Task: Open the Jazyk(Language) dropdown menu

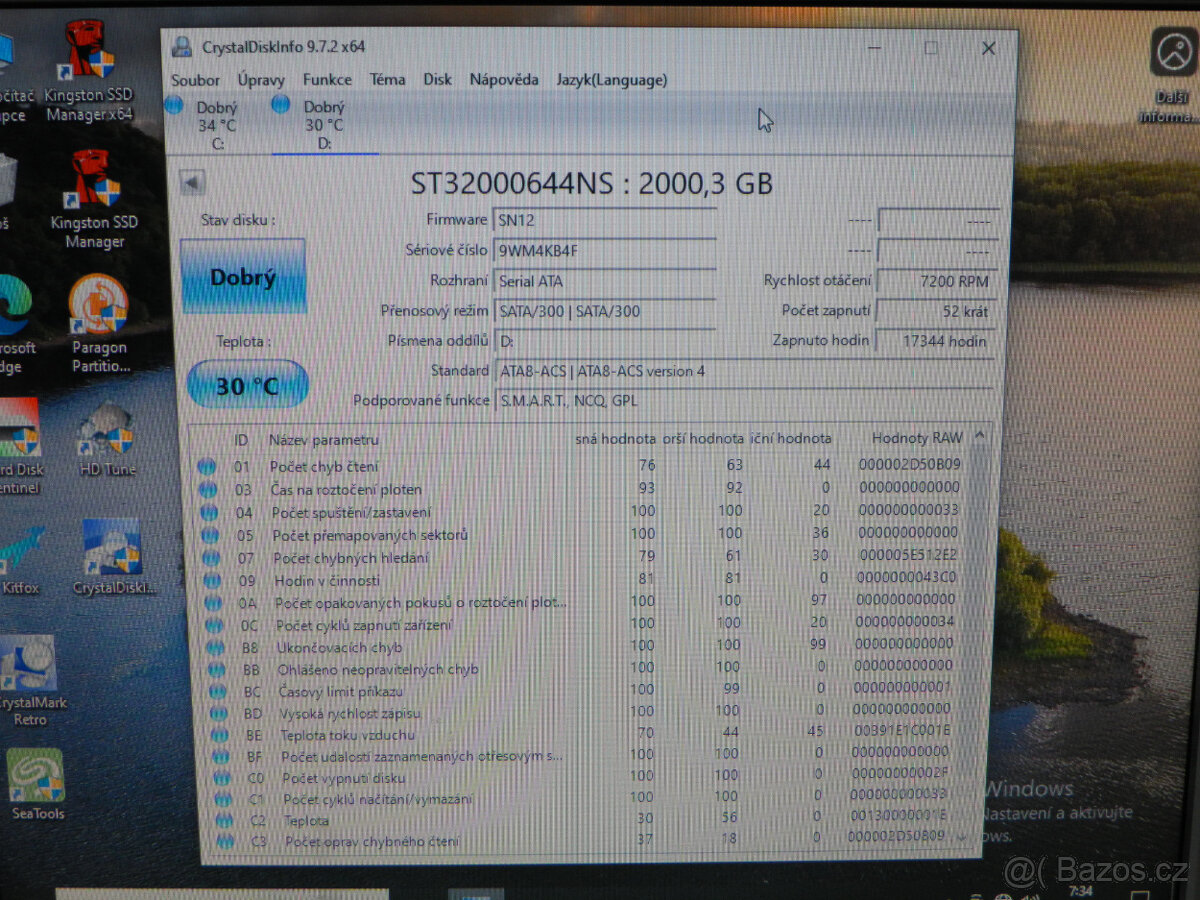Action: click(613, 79)
